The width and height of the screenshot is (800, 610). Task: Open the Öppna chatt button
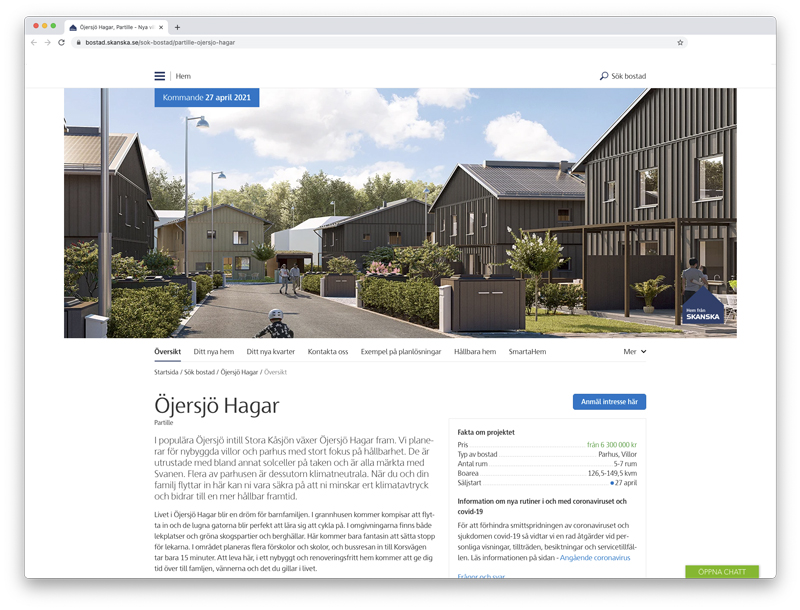[722, 572]
